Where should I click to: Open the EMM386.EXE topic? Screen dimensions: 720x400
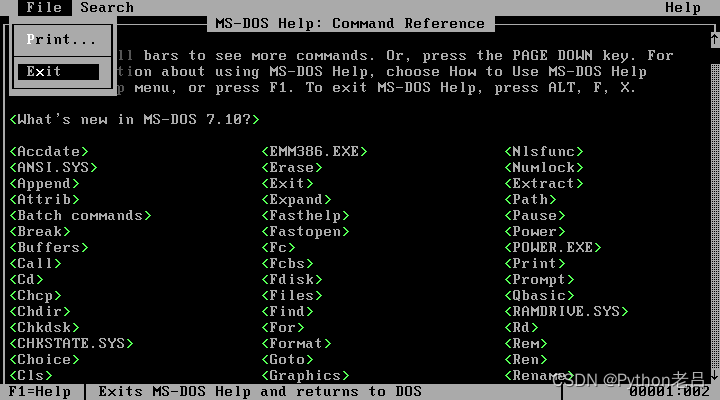[315, 152]
